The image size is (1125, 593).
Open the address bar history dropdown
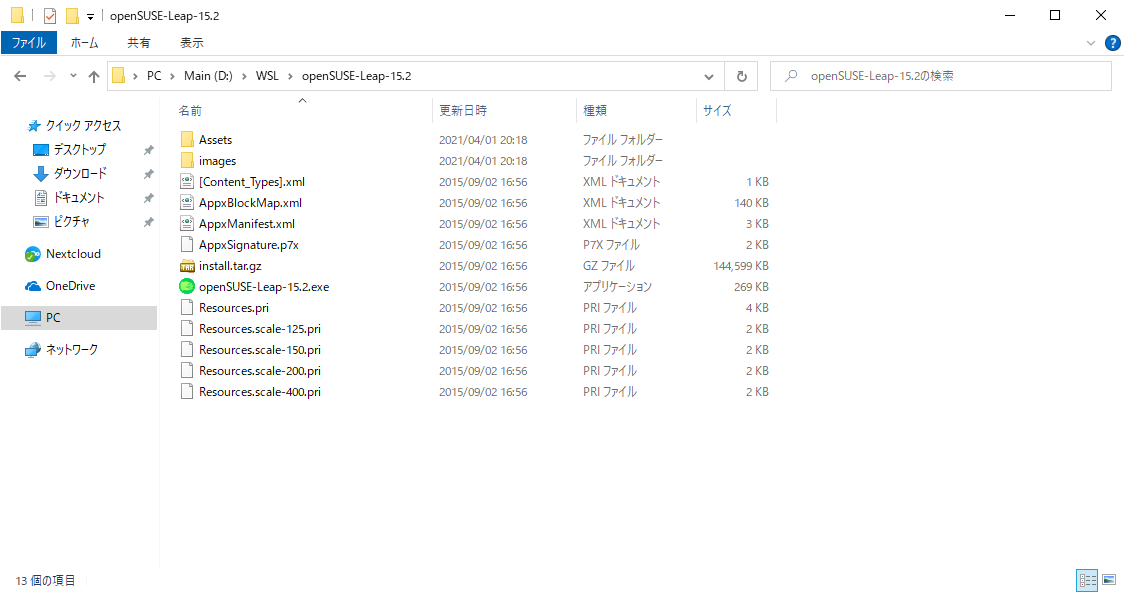(x=709, y=77)
